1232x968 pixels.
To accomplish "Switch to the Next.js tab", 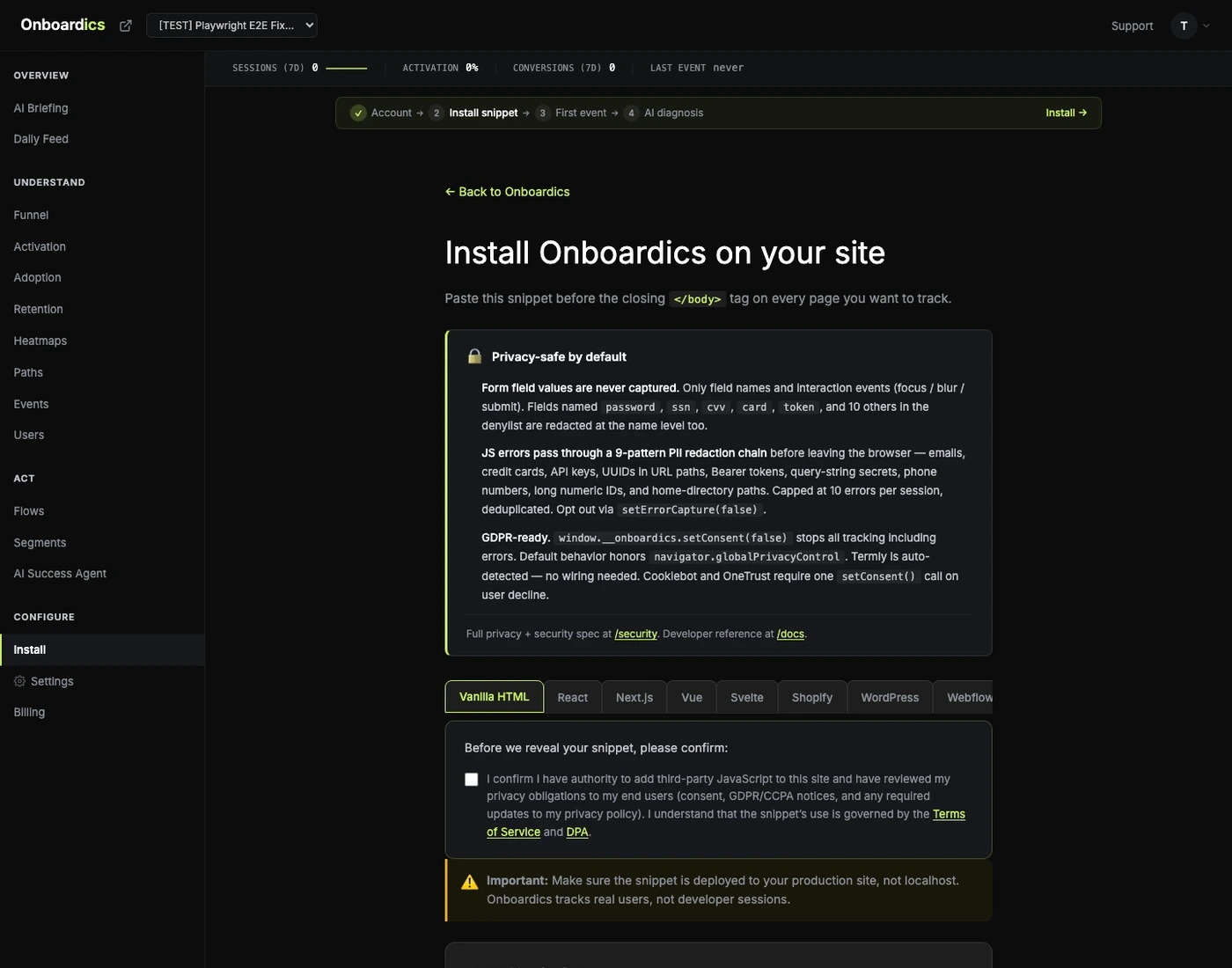I will point(634,697).
